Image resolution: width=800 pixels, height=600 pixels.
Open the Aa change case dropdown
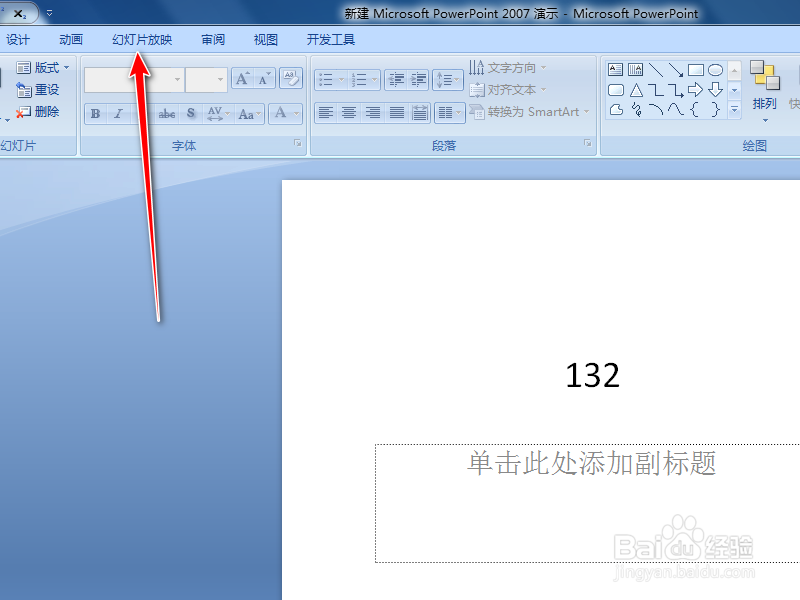[249, 113]
